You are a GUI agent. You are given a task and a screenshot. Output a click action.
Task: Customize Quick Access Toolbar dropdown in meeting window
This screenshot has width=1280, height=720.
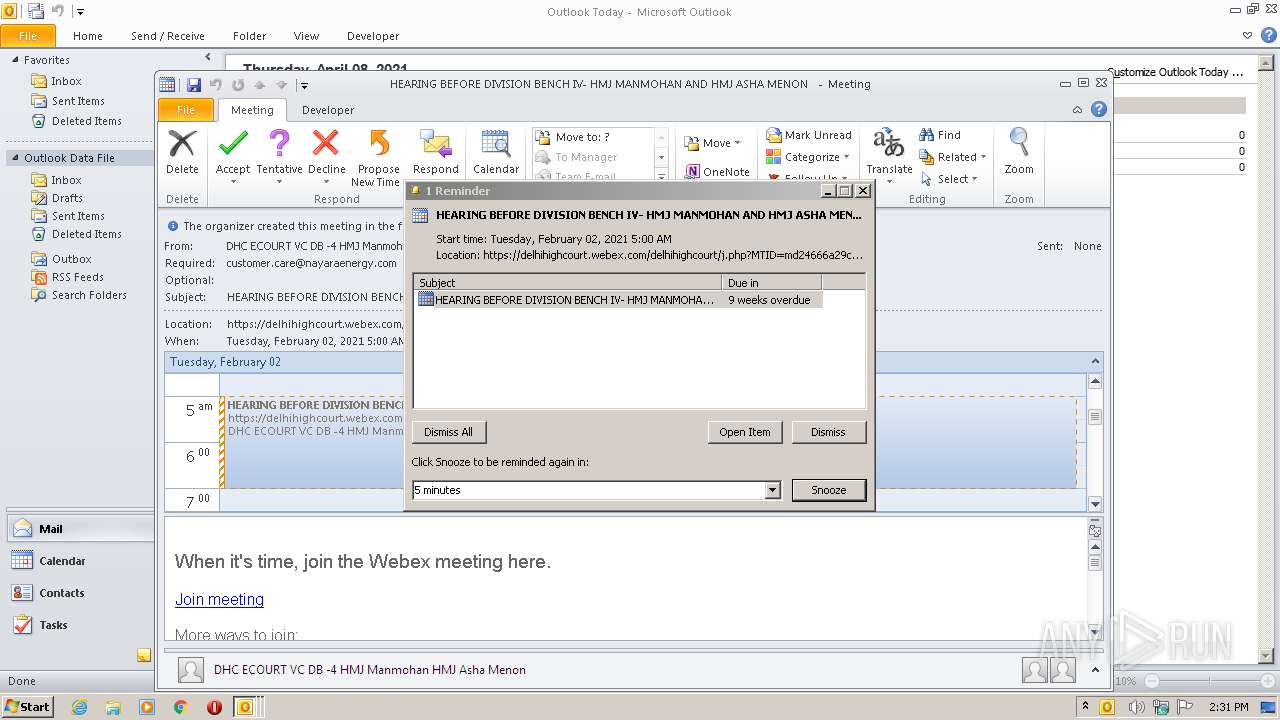pyautogui.click(x=304, y=85)
